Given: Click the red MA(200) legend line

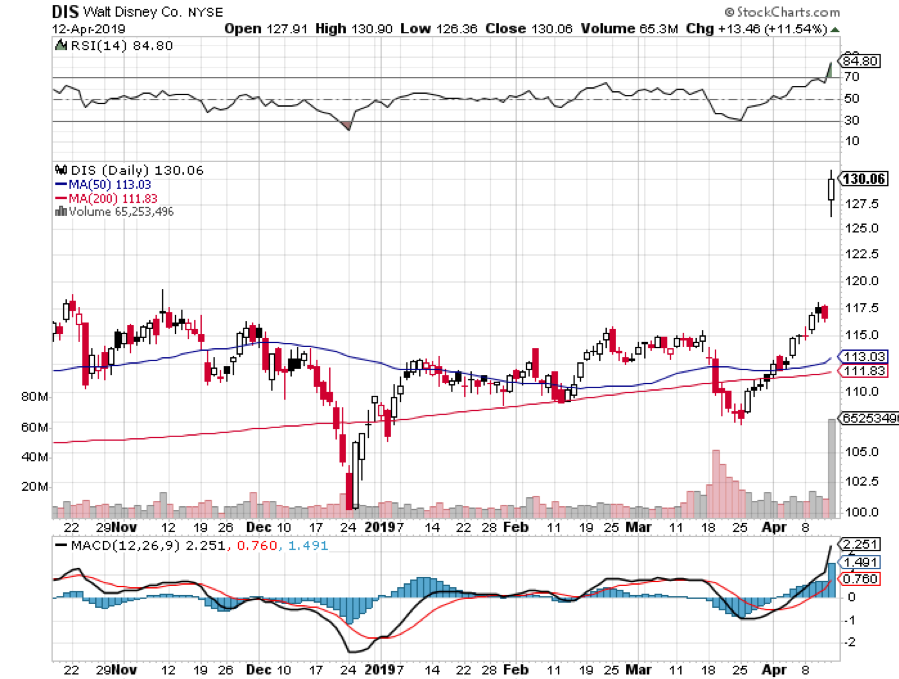Looking at the screenshot, I should point(61,198).
